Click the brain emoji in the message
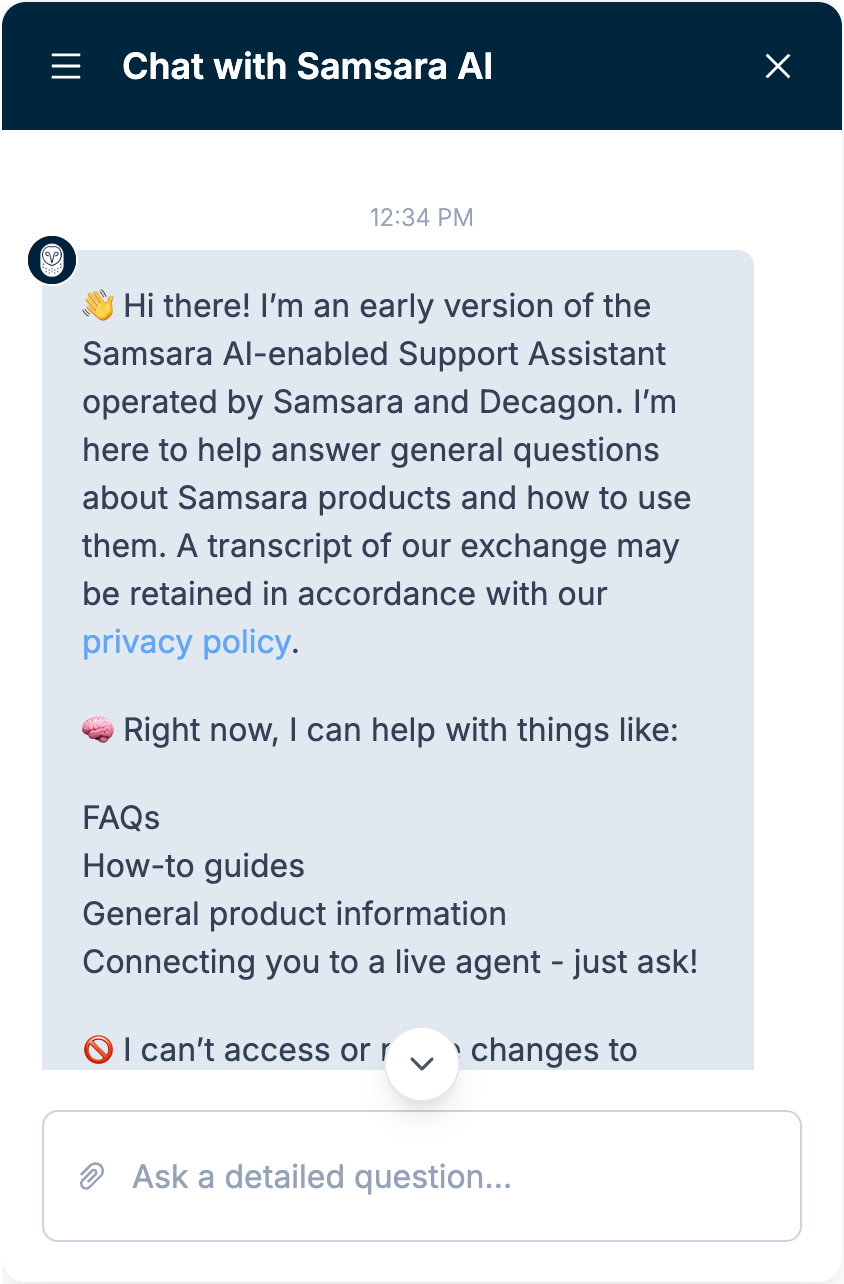 coord(98,731)
